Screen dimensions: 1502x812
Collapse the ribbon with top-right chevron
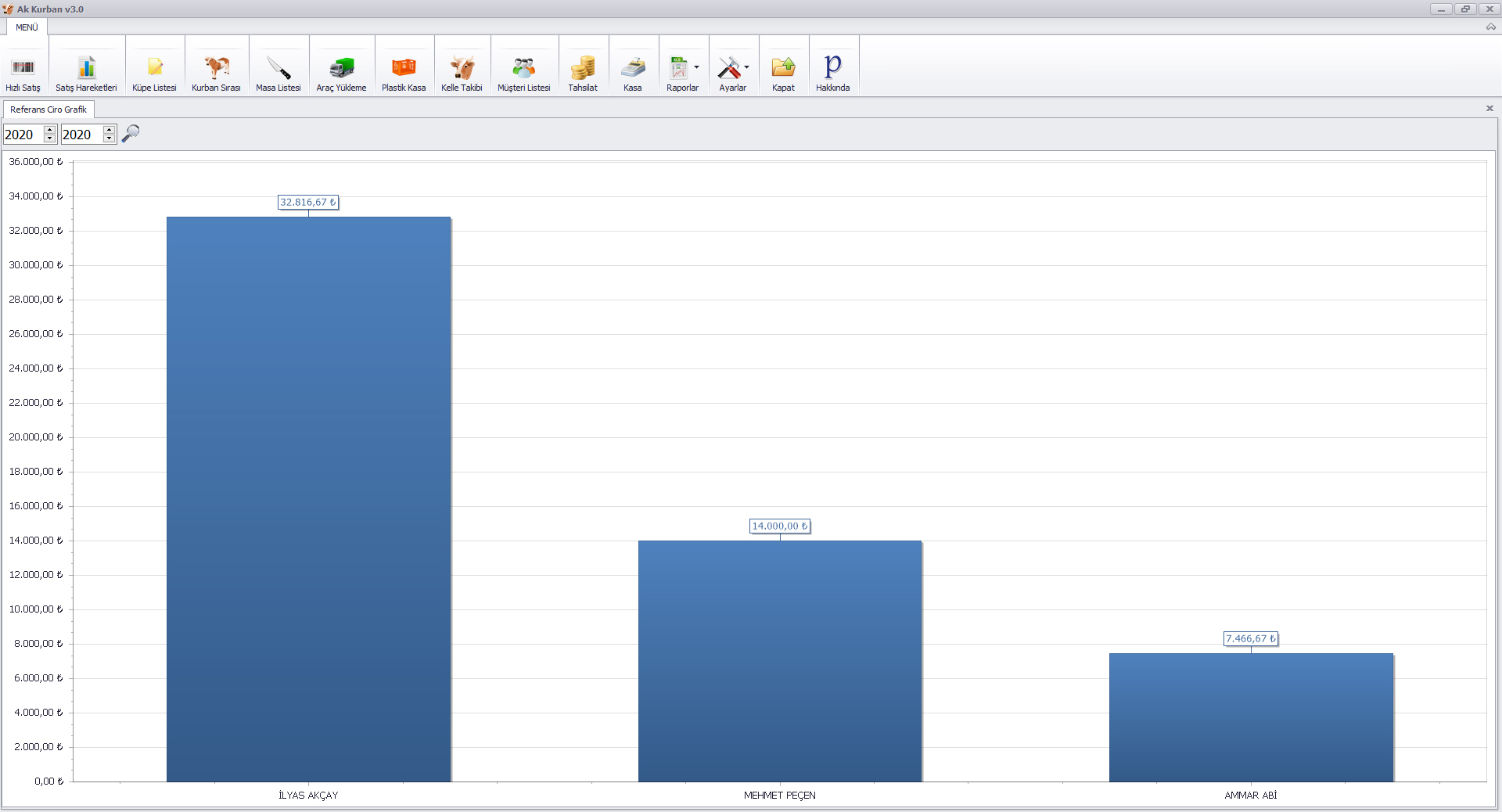pyautogui.click(x=1490, y=27)
